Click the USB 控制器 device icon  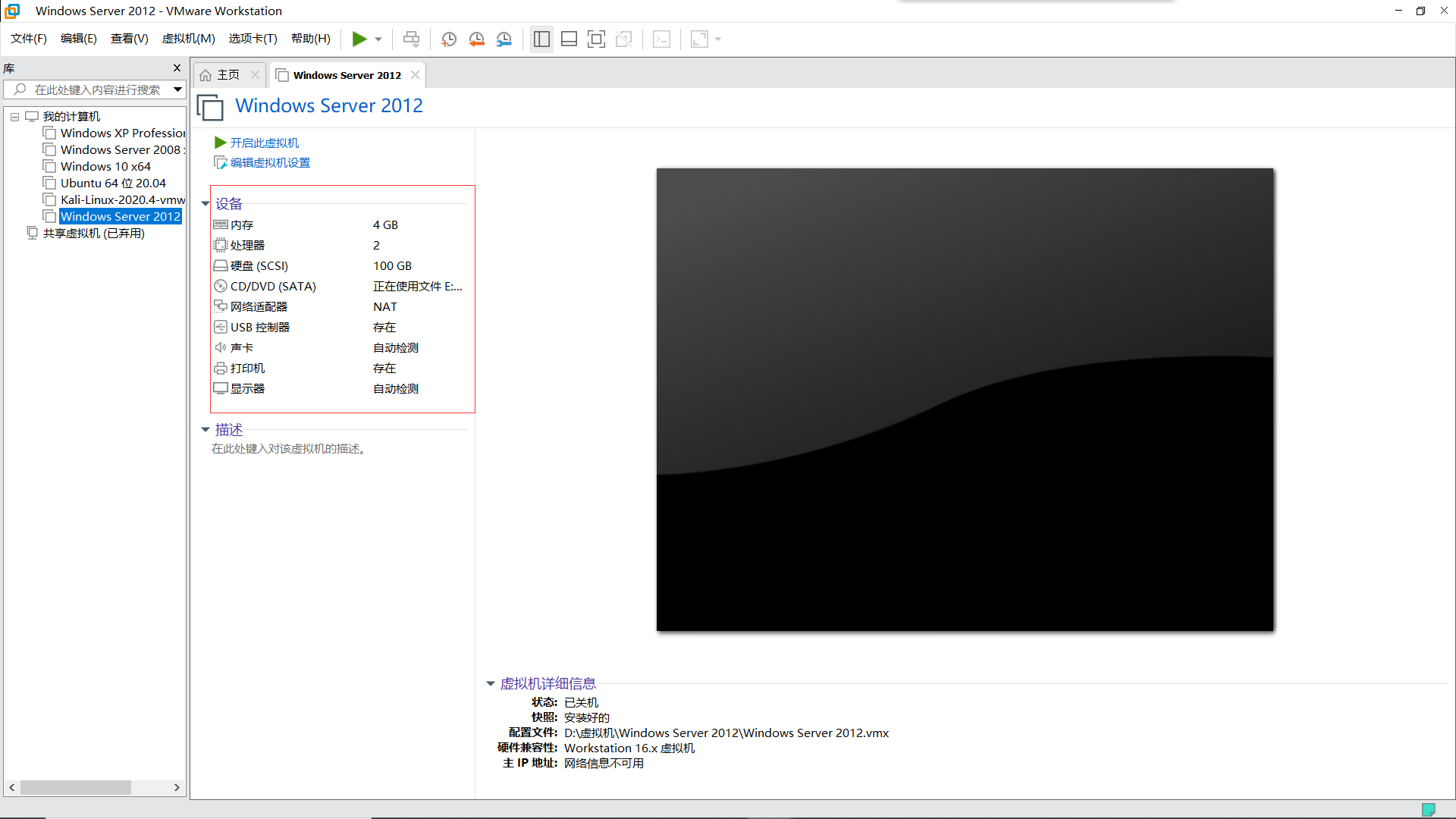pos(221,327)
